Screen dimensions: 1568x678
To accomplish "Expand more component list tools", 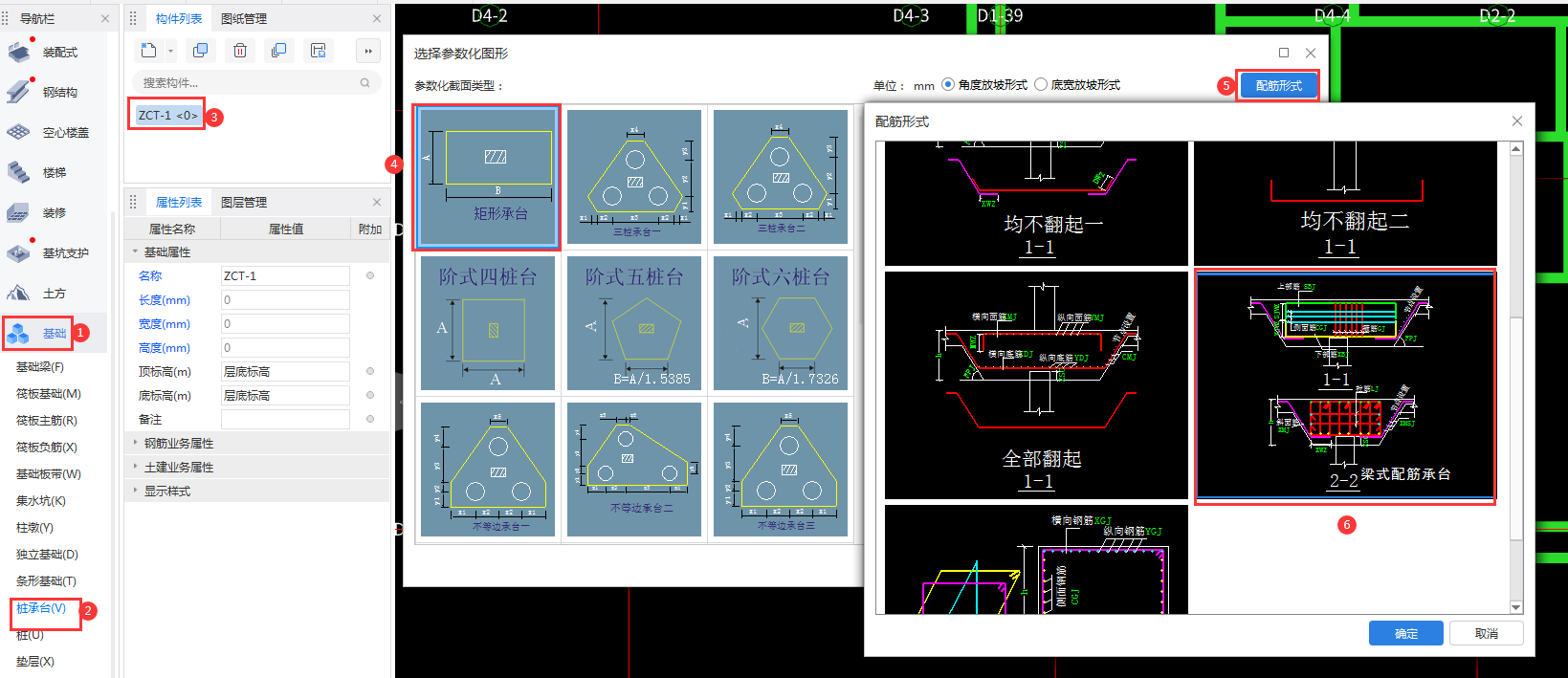I will click(367, 51).
